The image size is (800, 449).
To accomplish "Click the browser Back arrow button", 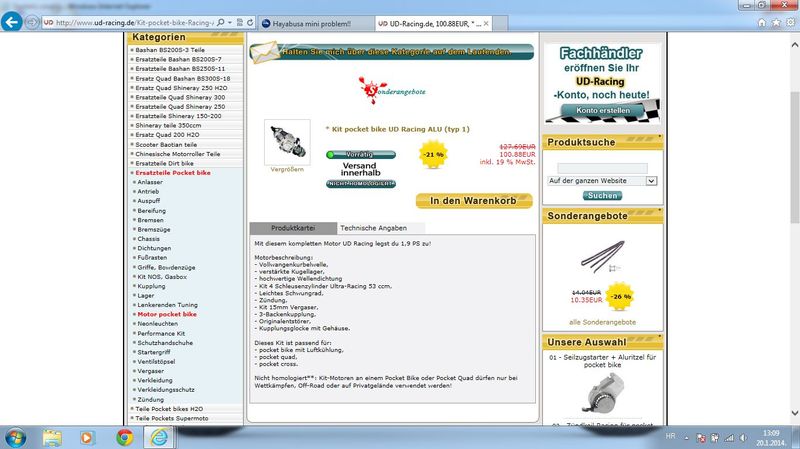I will coord(12,22).
